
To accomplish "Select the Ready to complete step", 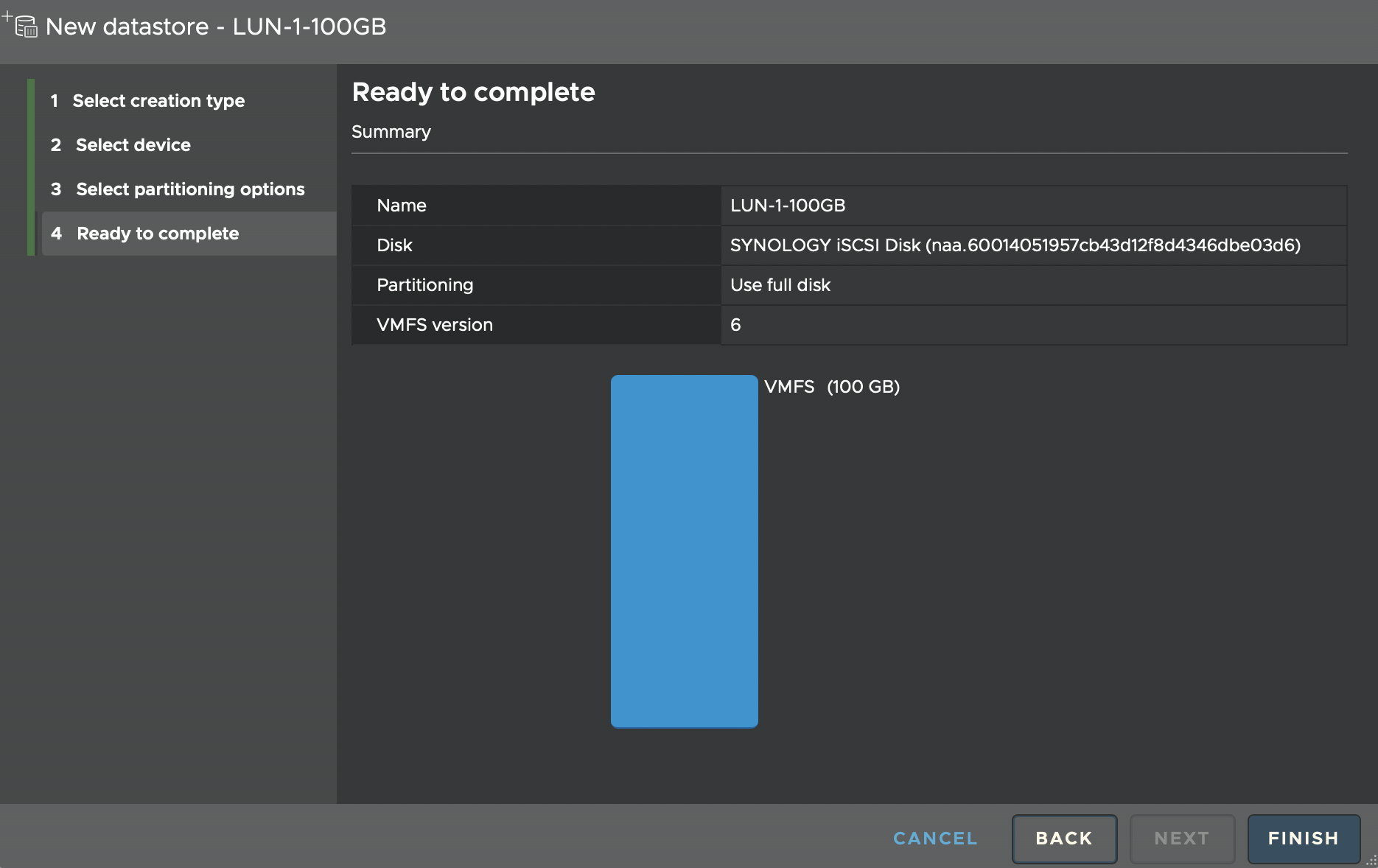I will point(157,233).
